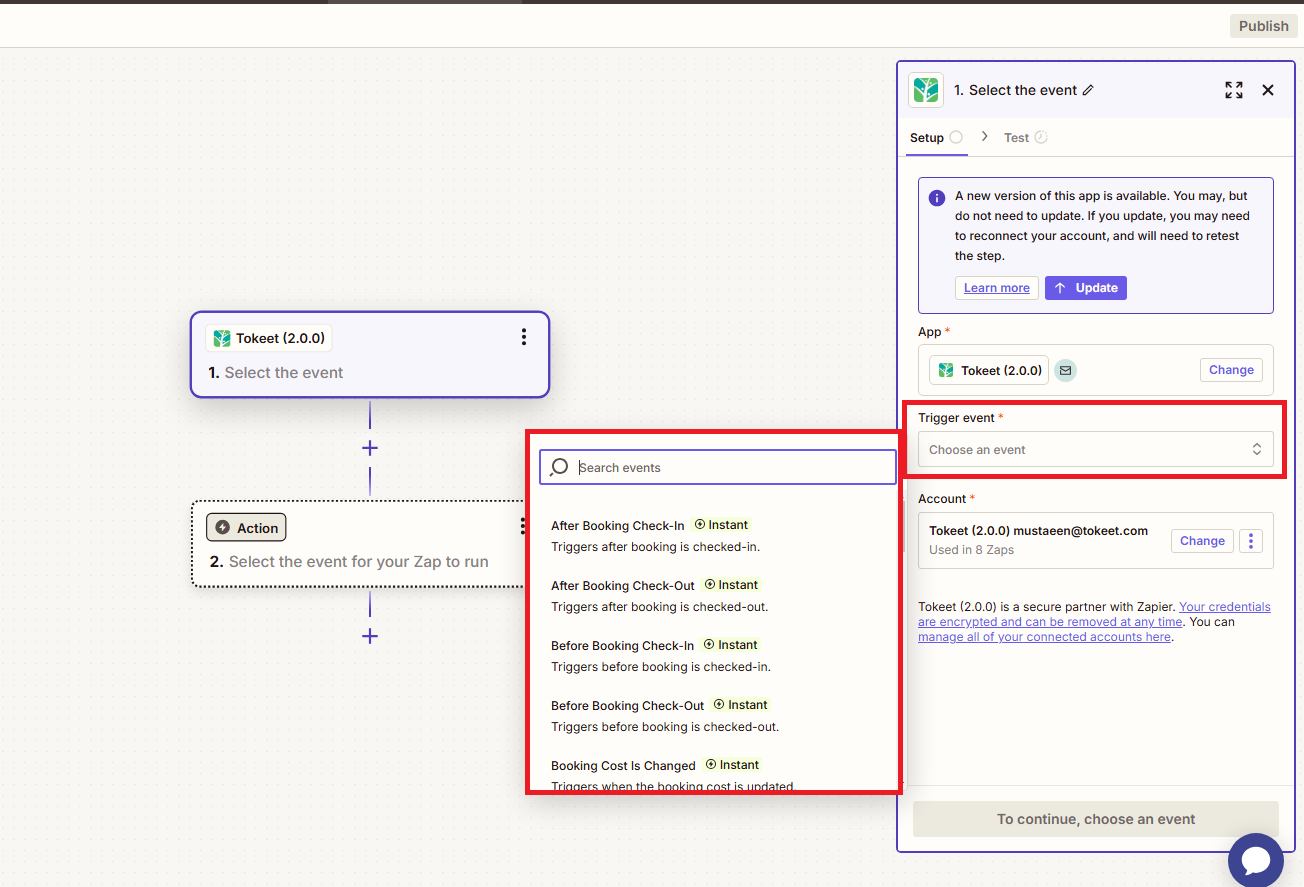Click the Action lightning badge
The width and height of the screenshot is (1304, 887).
[246, 528]
